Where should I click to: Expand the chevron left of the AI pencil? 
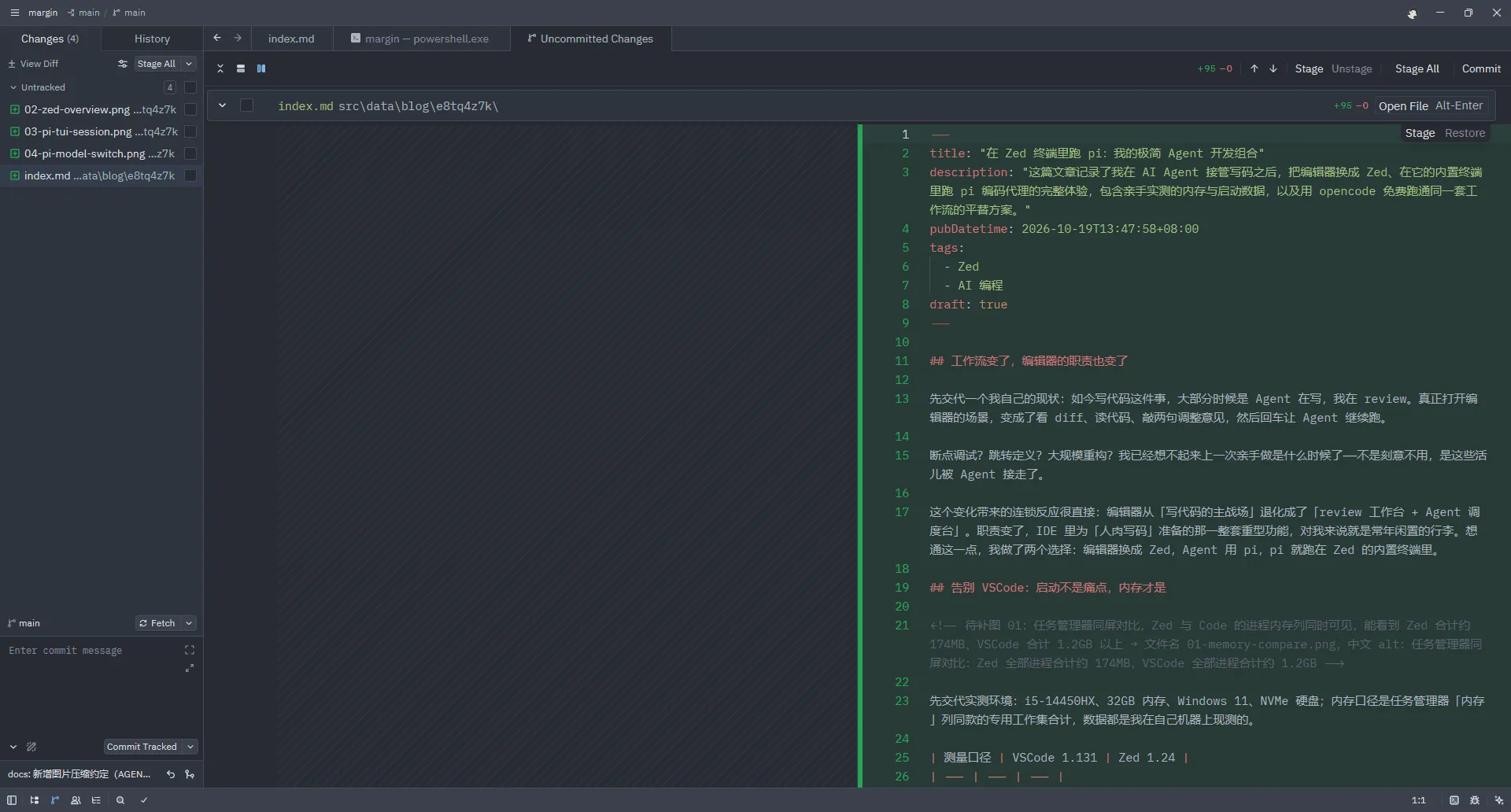coord(13,747)
